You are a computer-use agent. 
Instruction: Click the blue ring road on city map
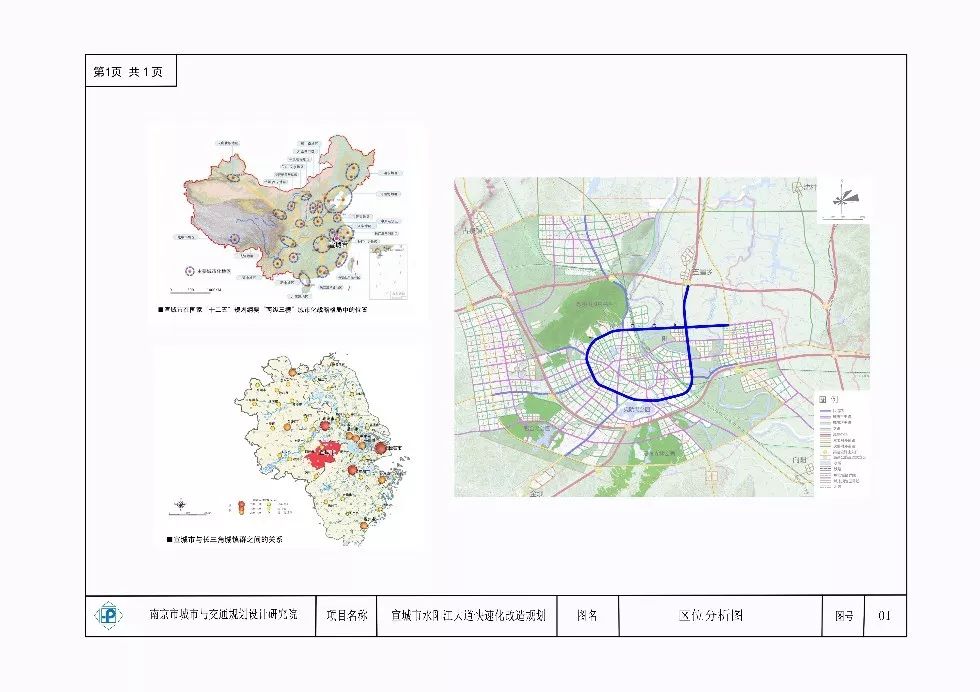641,364
